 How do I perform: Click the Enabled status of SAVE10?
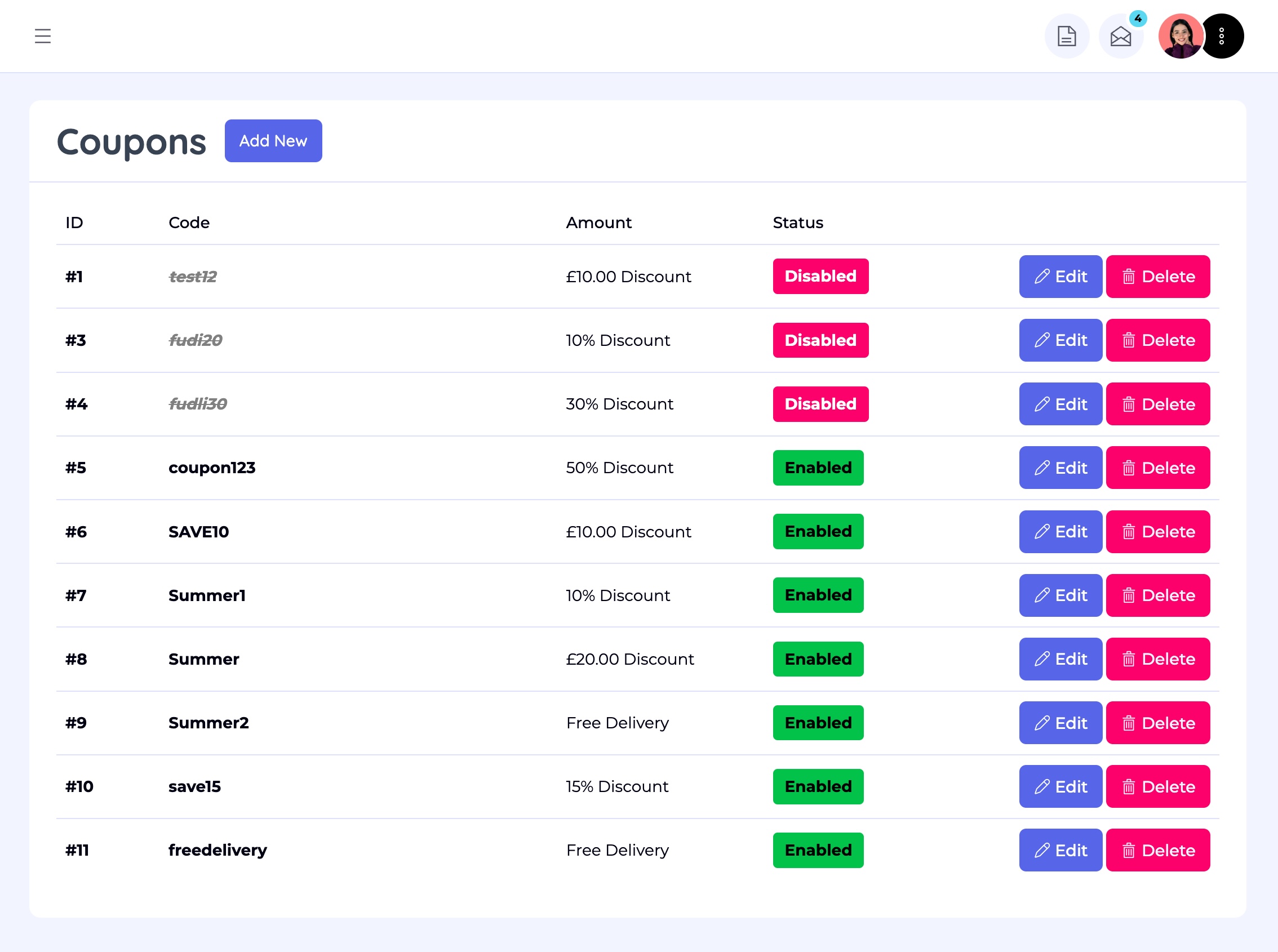pos(818,531)
